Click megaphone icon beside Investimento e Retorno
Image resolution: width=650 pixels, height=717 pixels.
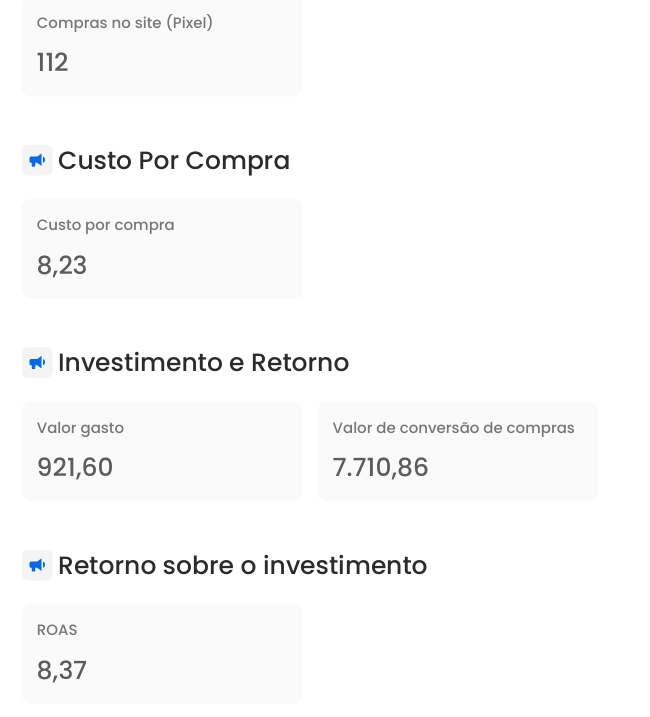[38, 363]
